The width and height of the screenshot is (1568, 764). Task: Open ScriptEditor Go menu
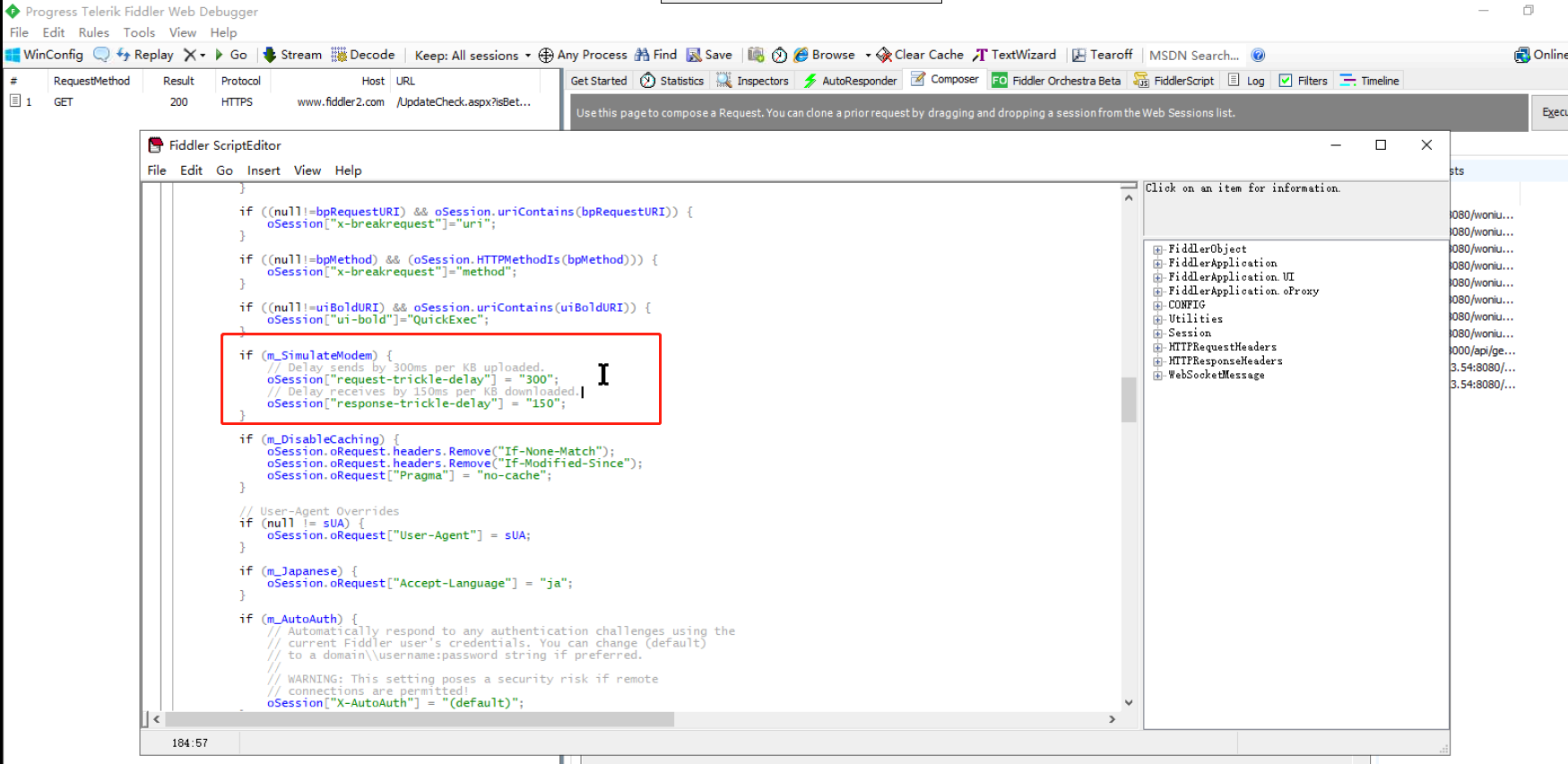pos(224,170)
